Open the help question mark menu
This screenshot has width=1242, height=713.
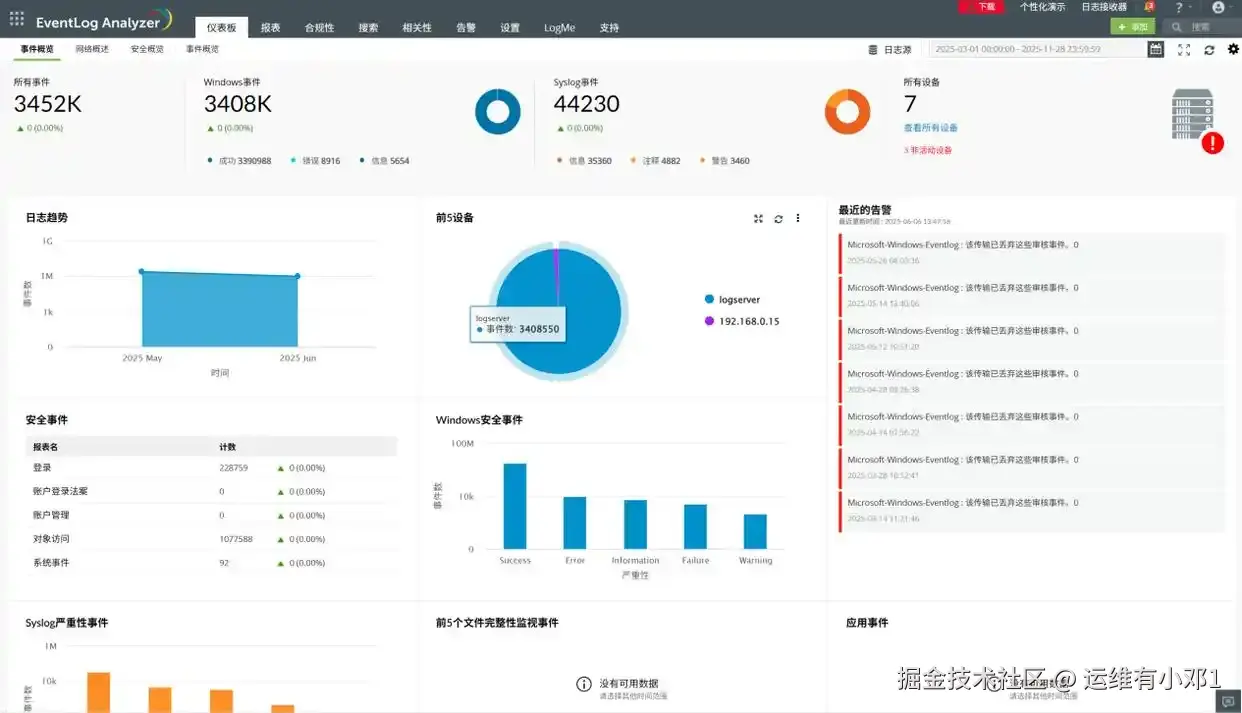(x=1179, y=7)
